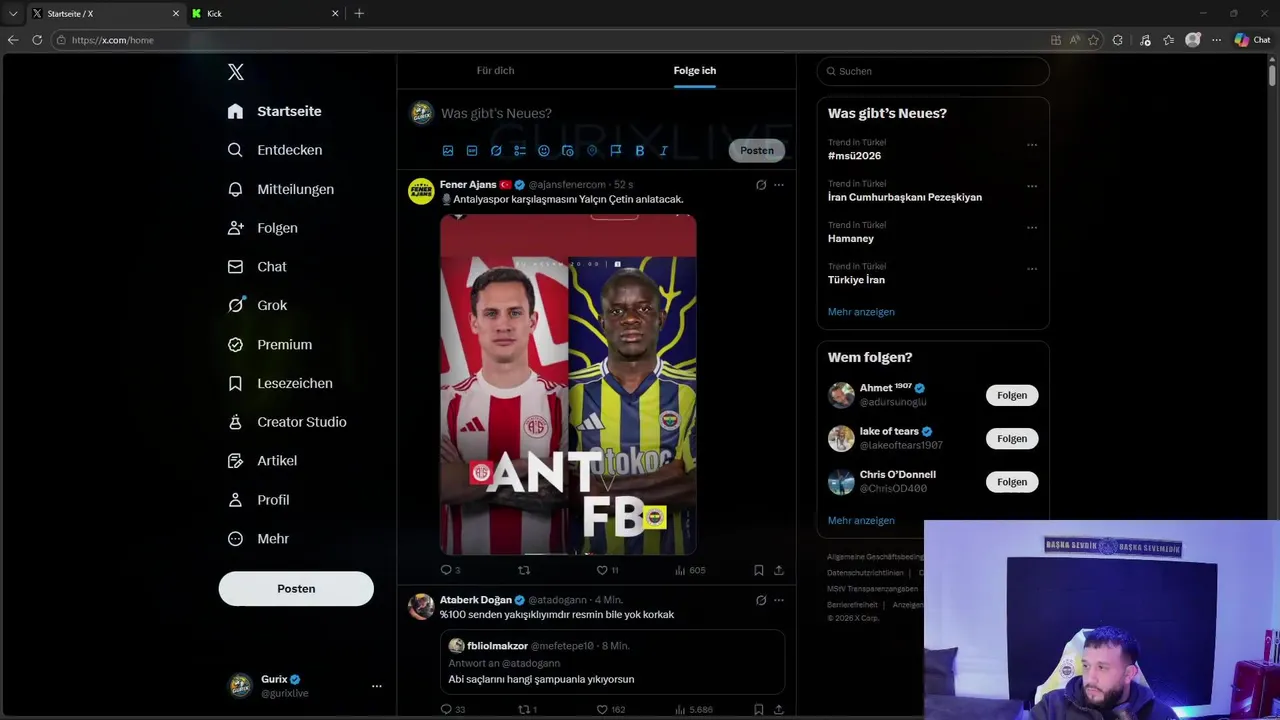Schedule the post with calendar icon
1280x720 pixels.
pyautogui.click(x=568, y=151)
